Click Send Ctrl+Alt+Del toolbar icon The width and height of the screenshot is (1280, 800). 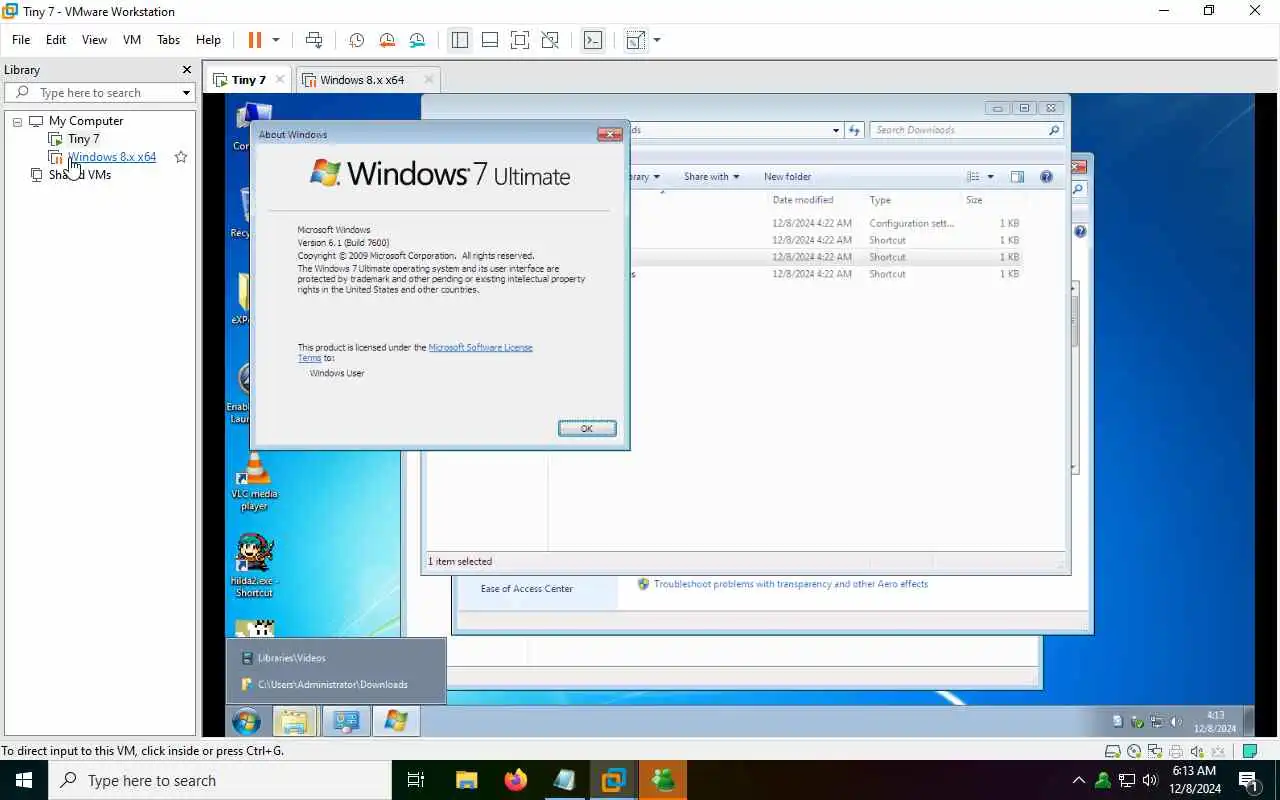coord(314,40)
